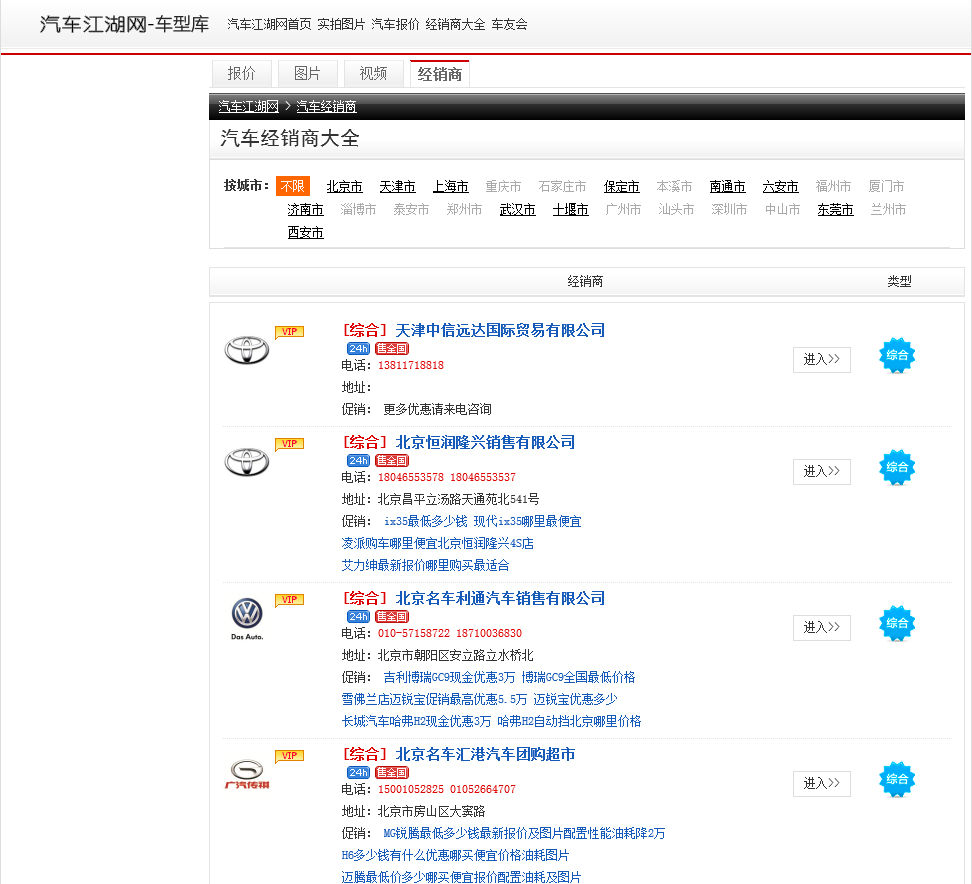Select the 不限 city filter
972x884 pixels.
(x=293, y=186)
